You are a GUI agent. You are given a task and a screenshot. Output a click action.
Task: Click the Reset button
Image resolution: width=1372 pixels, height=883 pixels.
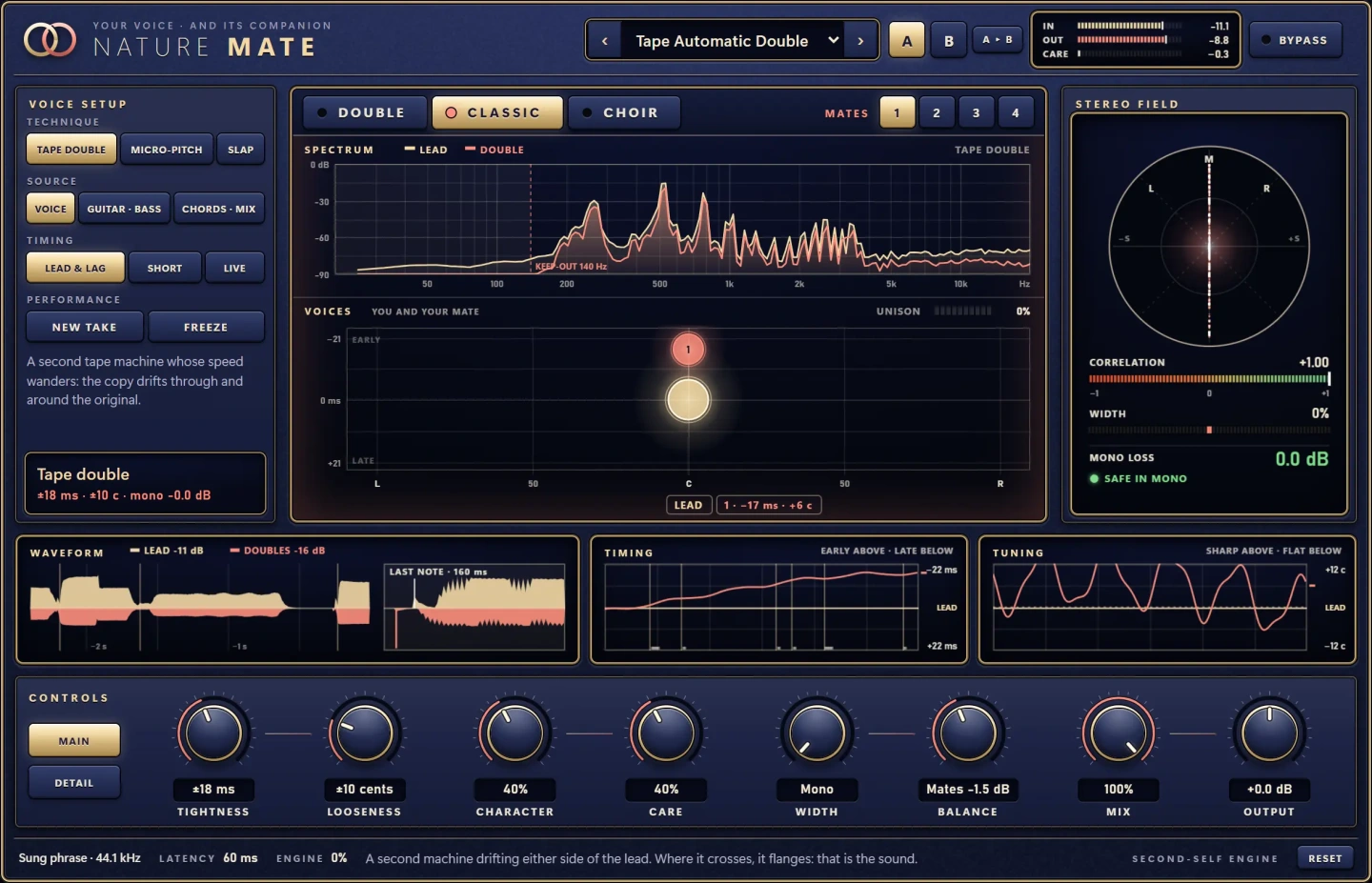1324,858
